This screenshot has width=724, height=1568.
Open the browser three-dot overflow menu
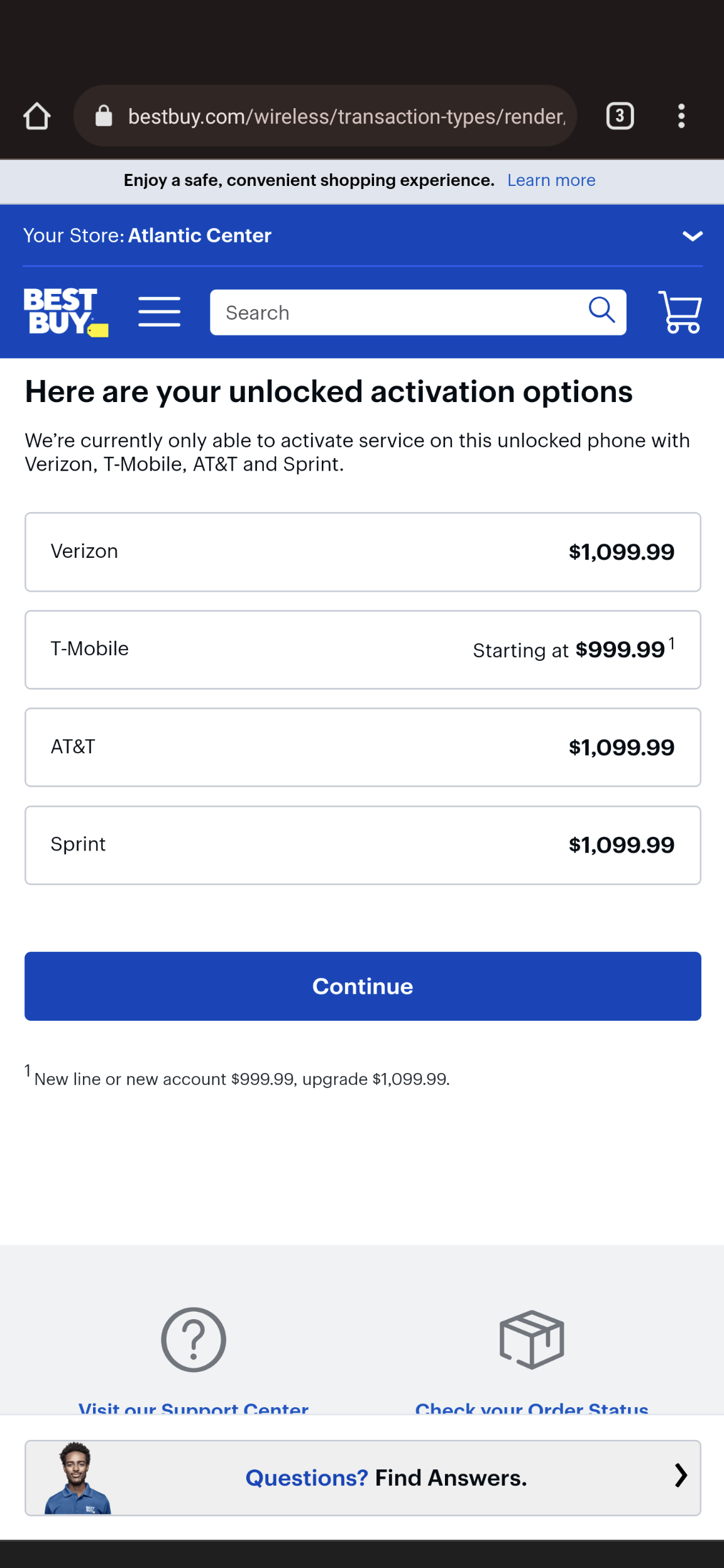(681, 116)
